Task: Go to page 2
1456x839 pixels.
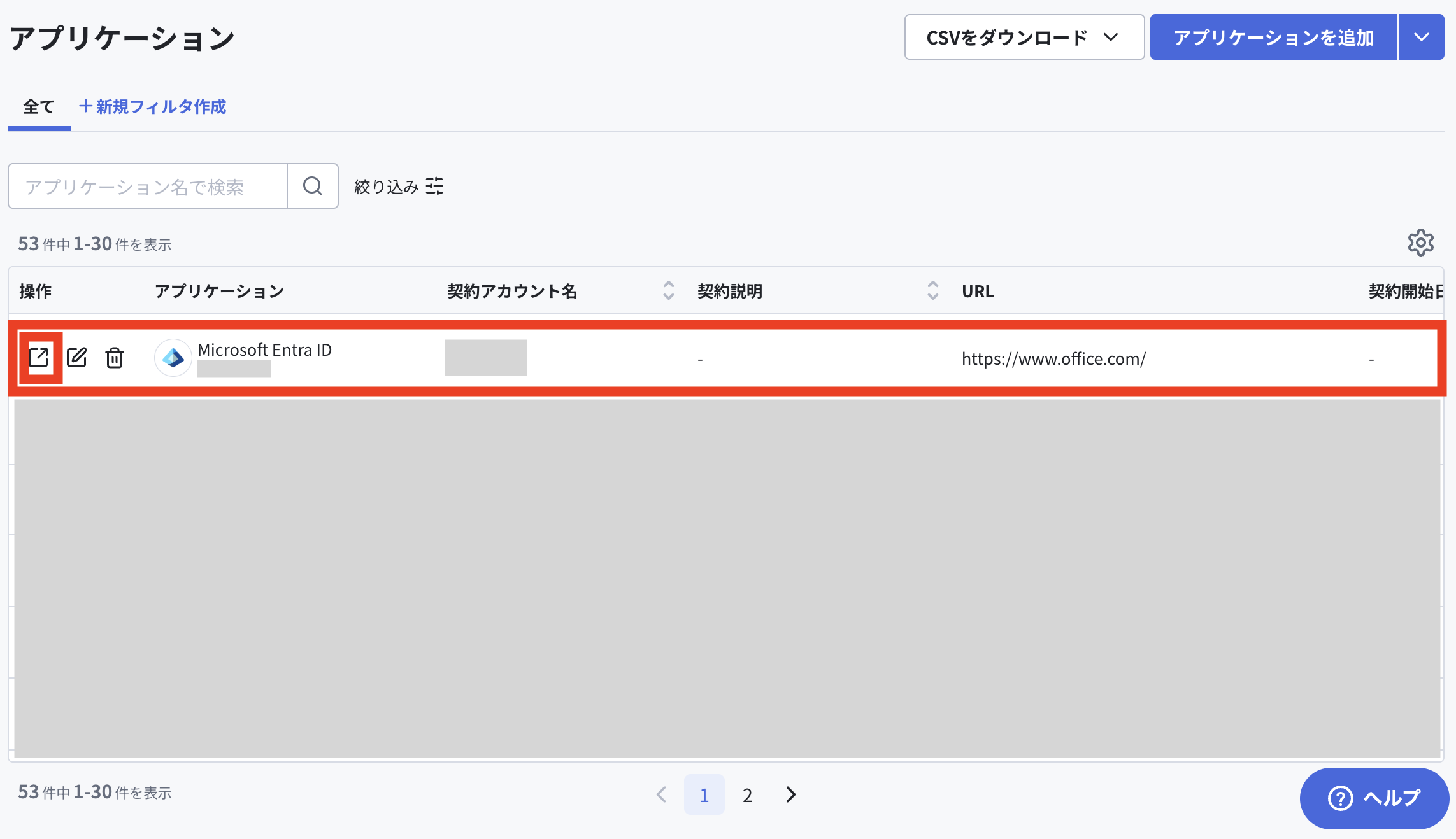Action: click(x=748, y=794)
